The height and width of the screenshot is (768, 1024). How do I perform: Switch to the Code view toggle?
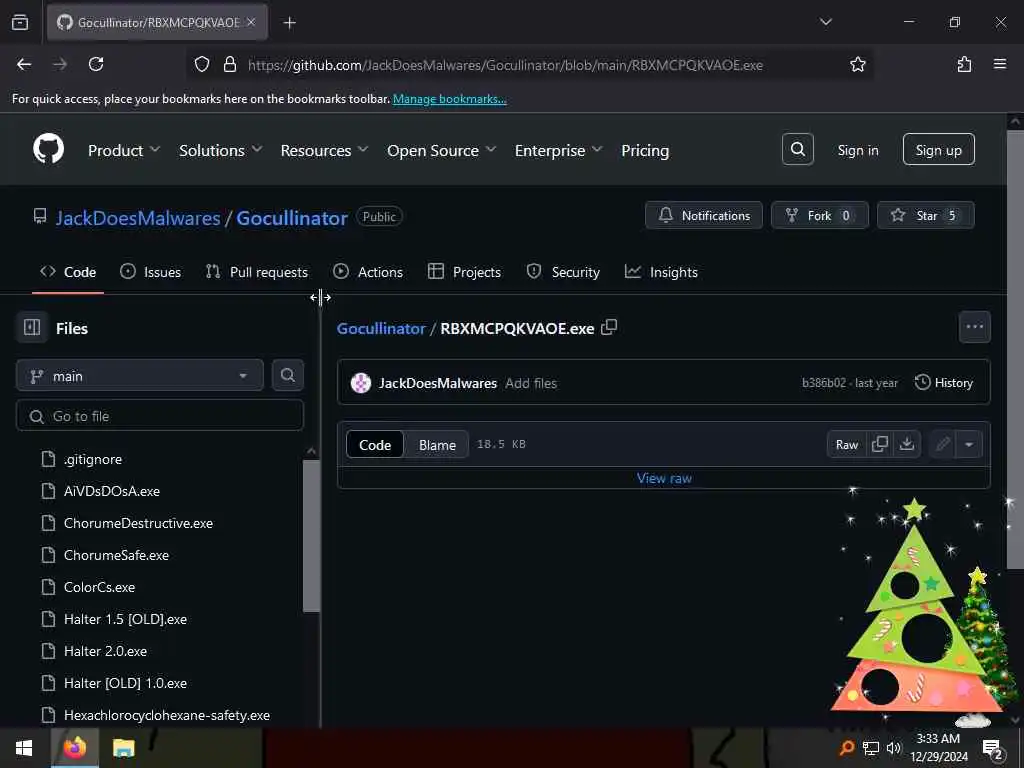point(375,445)
